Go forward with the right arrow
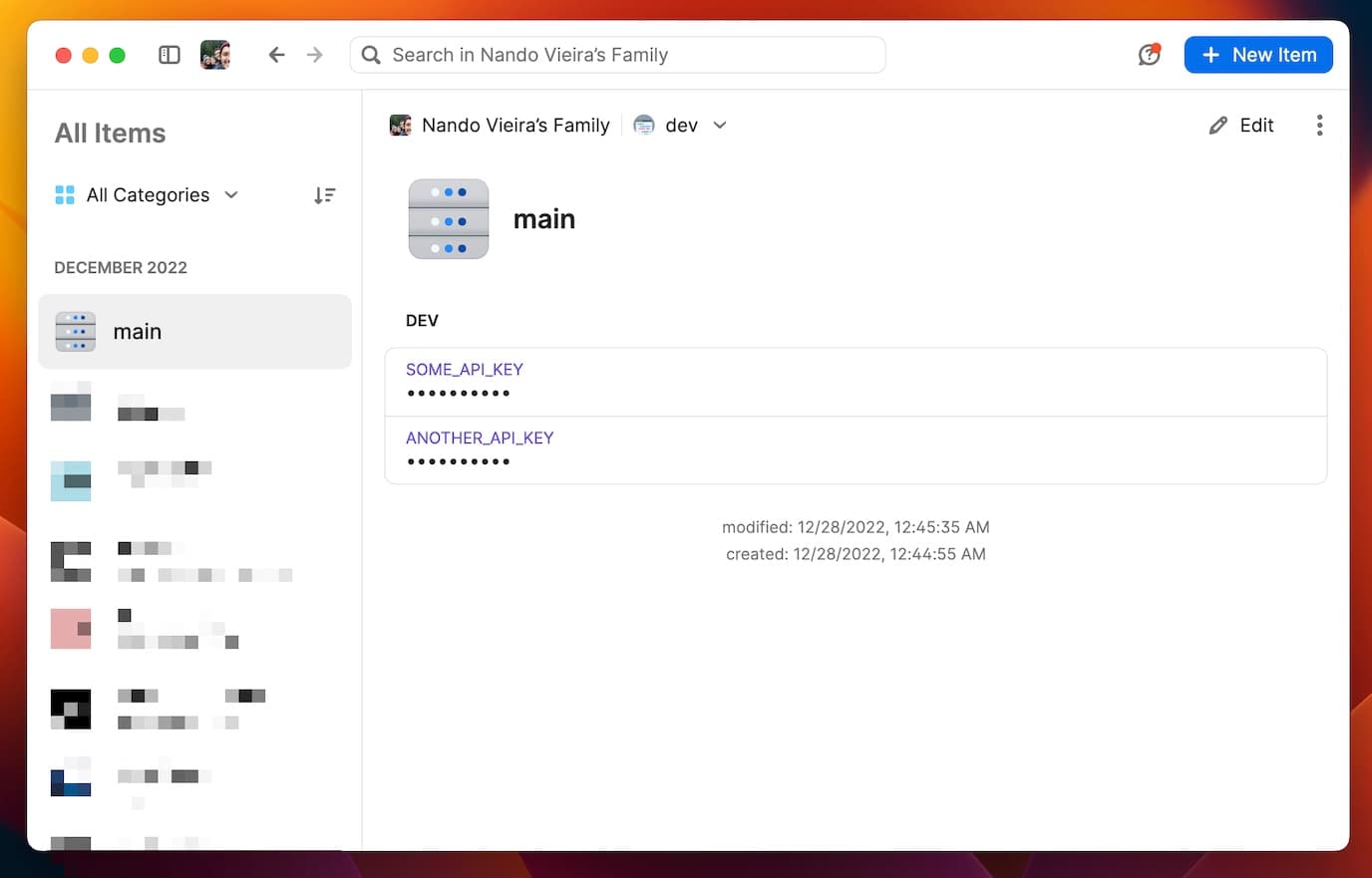Viewport: 1372px width, 878px height. point(315,55)
